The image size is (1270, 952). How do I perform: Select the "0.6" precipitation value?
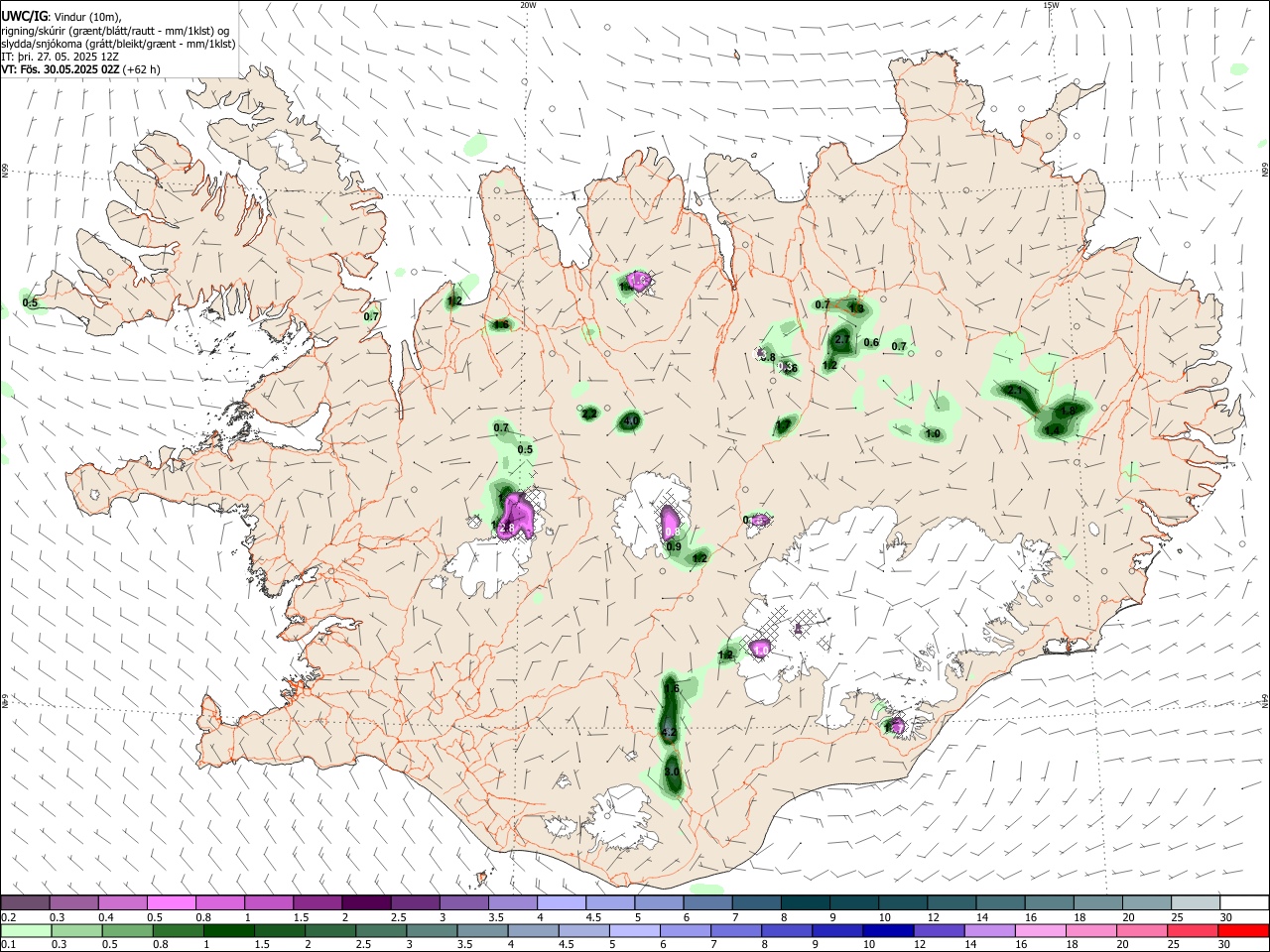pyautogui.click(x=871, y=342)
